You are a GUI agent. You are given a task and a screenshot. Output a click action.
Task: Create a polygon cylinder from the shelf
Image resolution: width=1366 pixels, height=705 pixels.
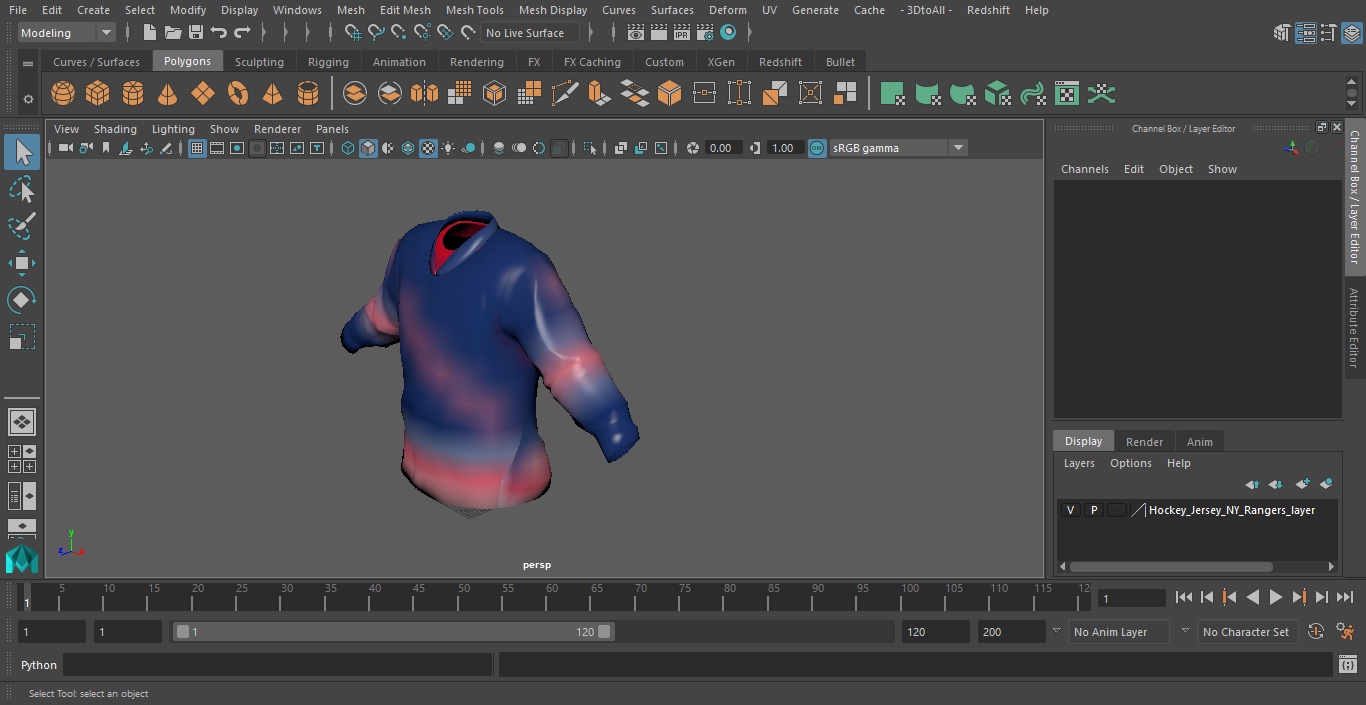click(x=133, y=94)
